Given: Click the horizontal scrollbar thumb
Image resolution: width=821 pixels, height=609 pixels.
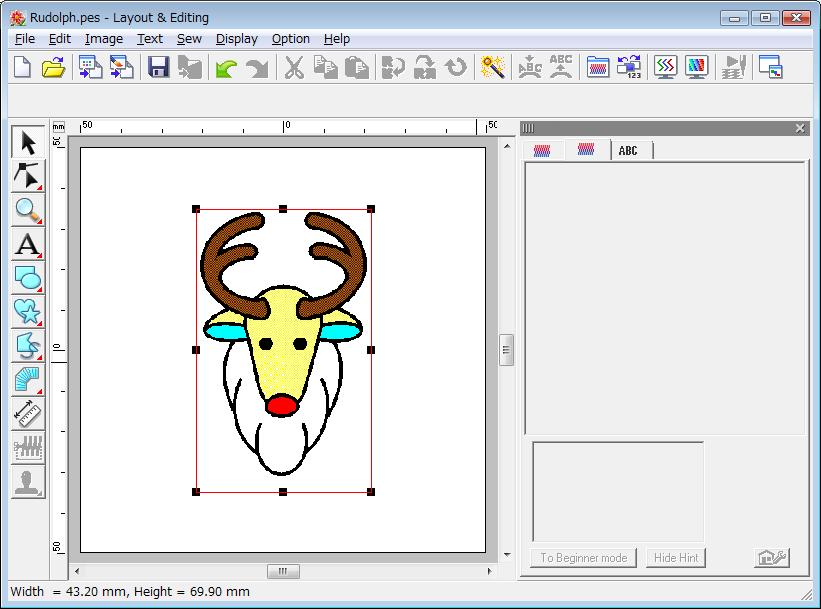Looking at the screenshot, I should [x=283, y=571].
